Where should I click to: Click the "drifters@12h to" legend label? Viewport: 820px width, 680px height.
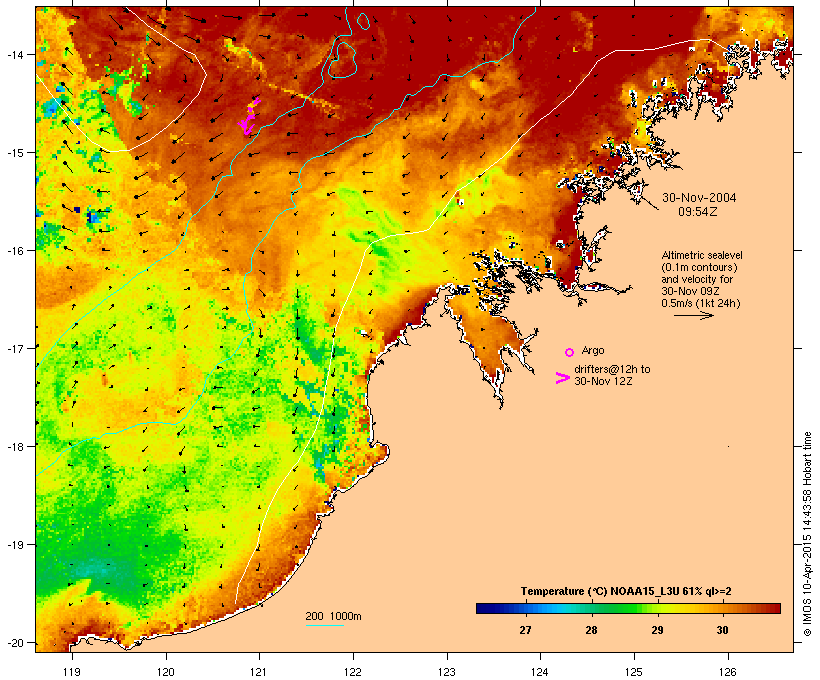612,369
